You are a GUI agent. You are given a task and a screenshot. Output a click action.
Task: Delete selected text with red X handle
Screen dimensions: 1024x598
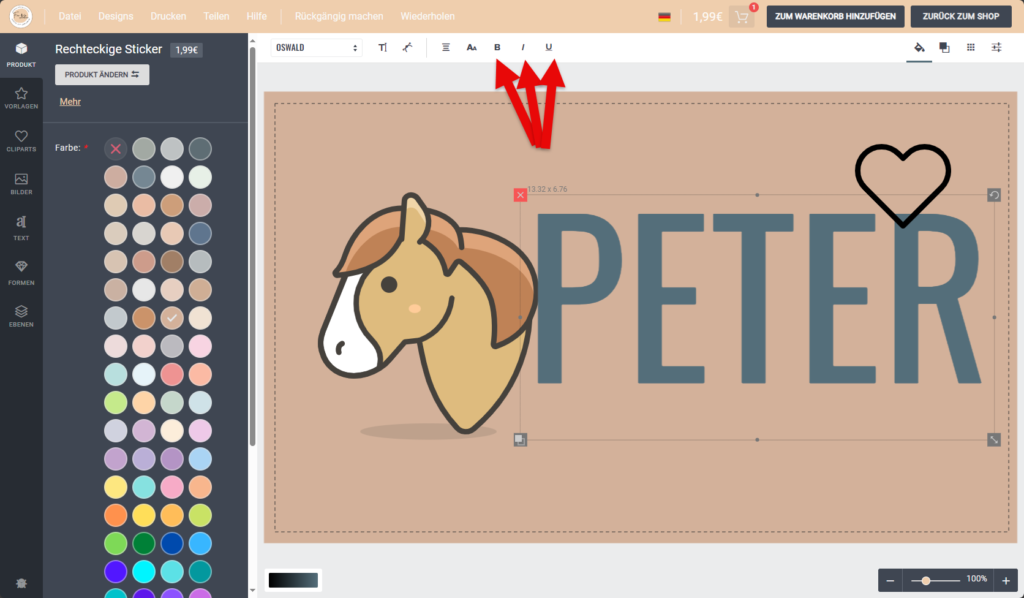point(520,195)
